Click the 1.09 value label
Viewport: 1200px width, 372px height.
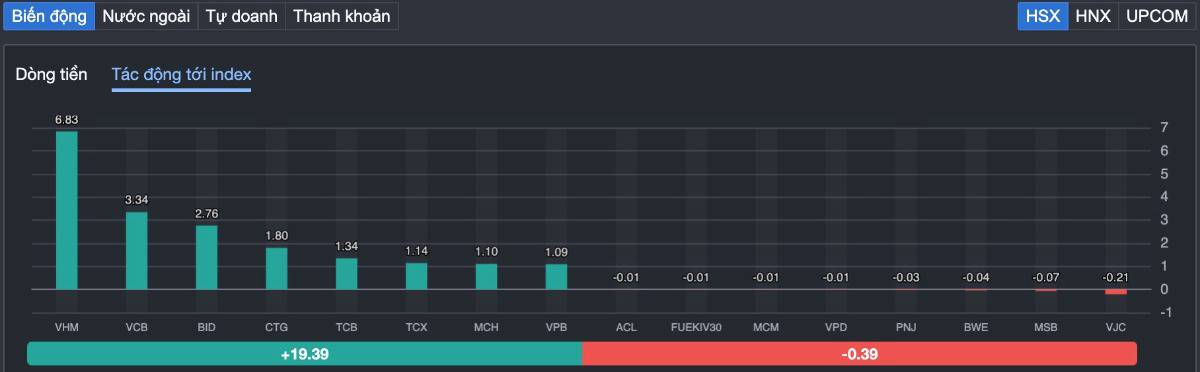[x=556, y=252]
